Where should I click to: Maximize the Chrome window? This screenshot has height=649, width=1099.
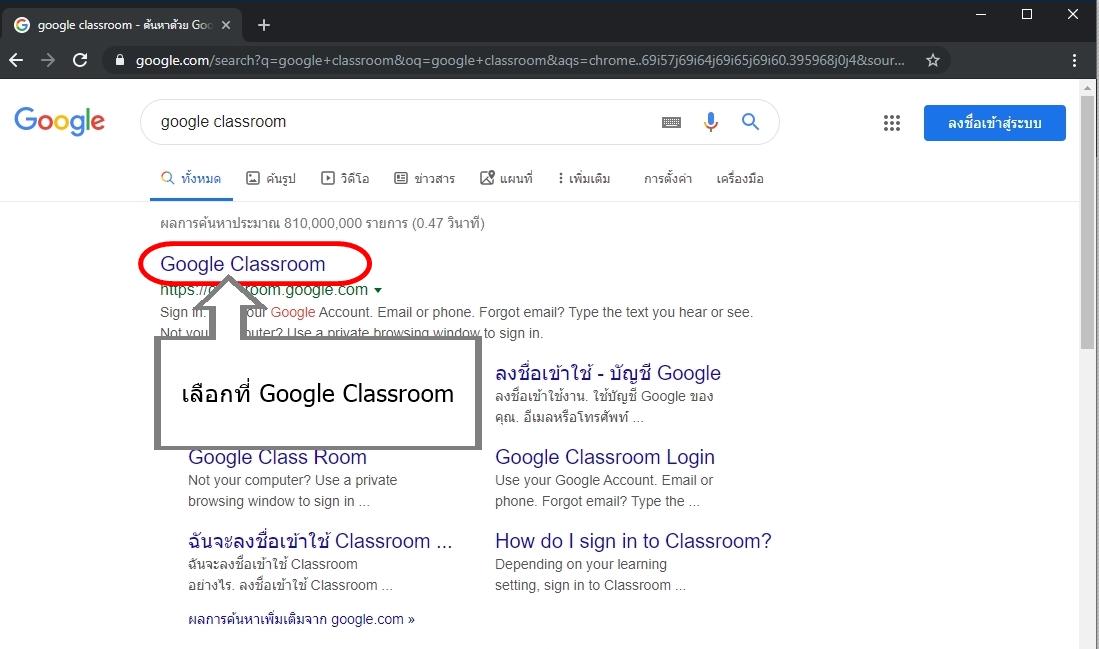pos(1027,14)
